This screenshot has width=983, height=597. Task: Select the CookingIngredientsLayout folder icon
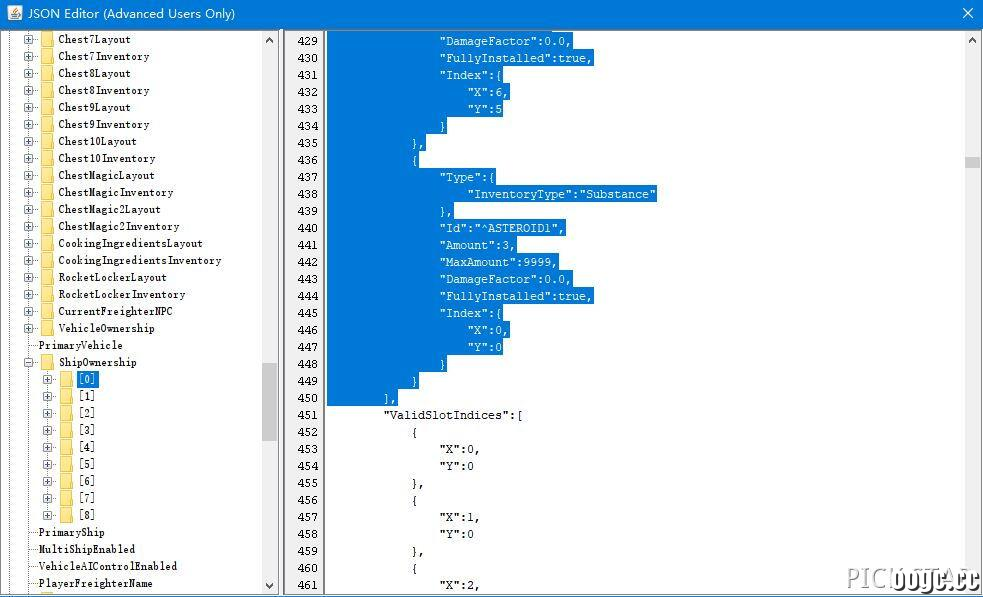pyautogui.click(x=47, y=244)
